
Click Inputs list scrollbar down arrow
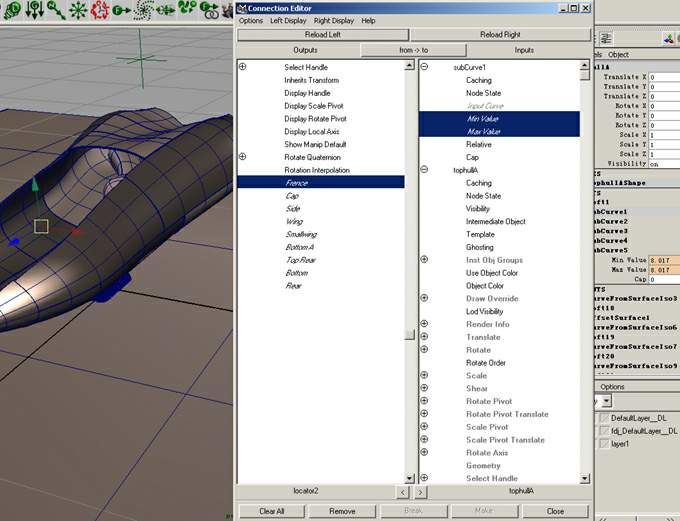(x=585, y=478)
